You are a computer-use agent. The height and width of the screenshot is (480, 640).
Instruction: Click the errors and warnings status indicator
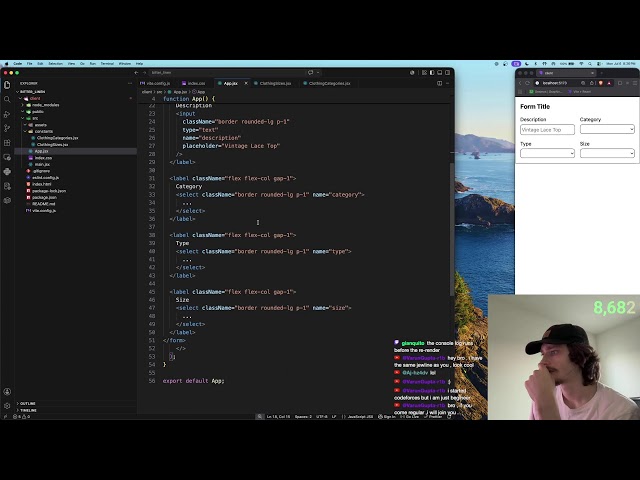[21, 417]
